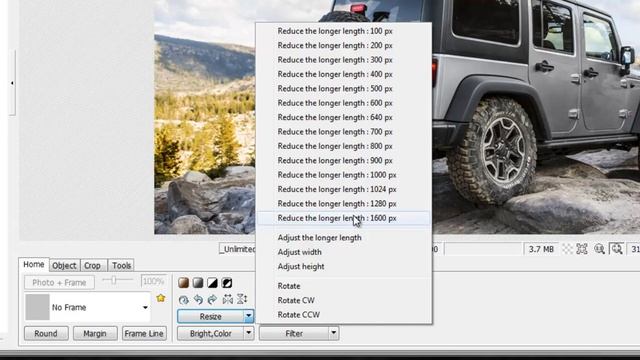Viewport: 640px width, 360px height.
Task: Click the gray frame preview thumbnail
Action: 38,307
